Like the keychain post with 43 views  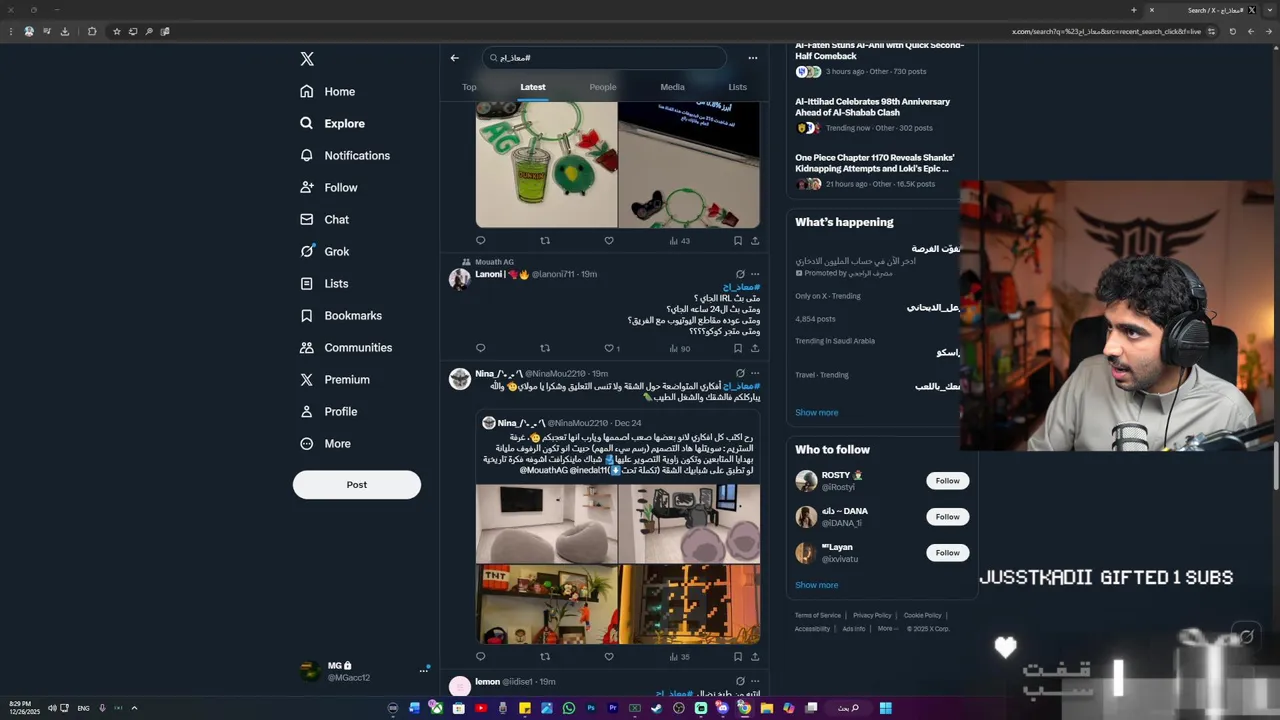point(609,240)
